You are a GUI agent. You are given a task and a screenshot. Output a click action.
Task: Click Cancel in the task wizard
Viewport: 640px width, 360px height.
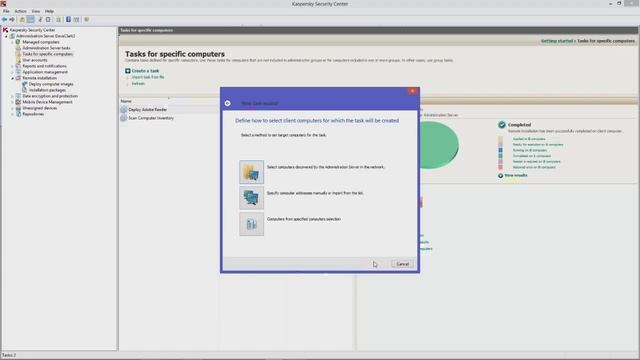402,264
